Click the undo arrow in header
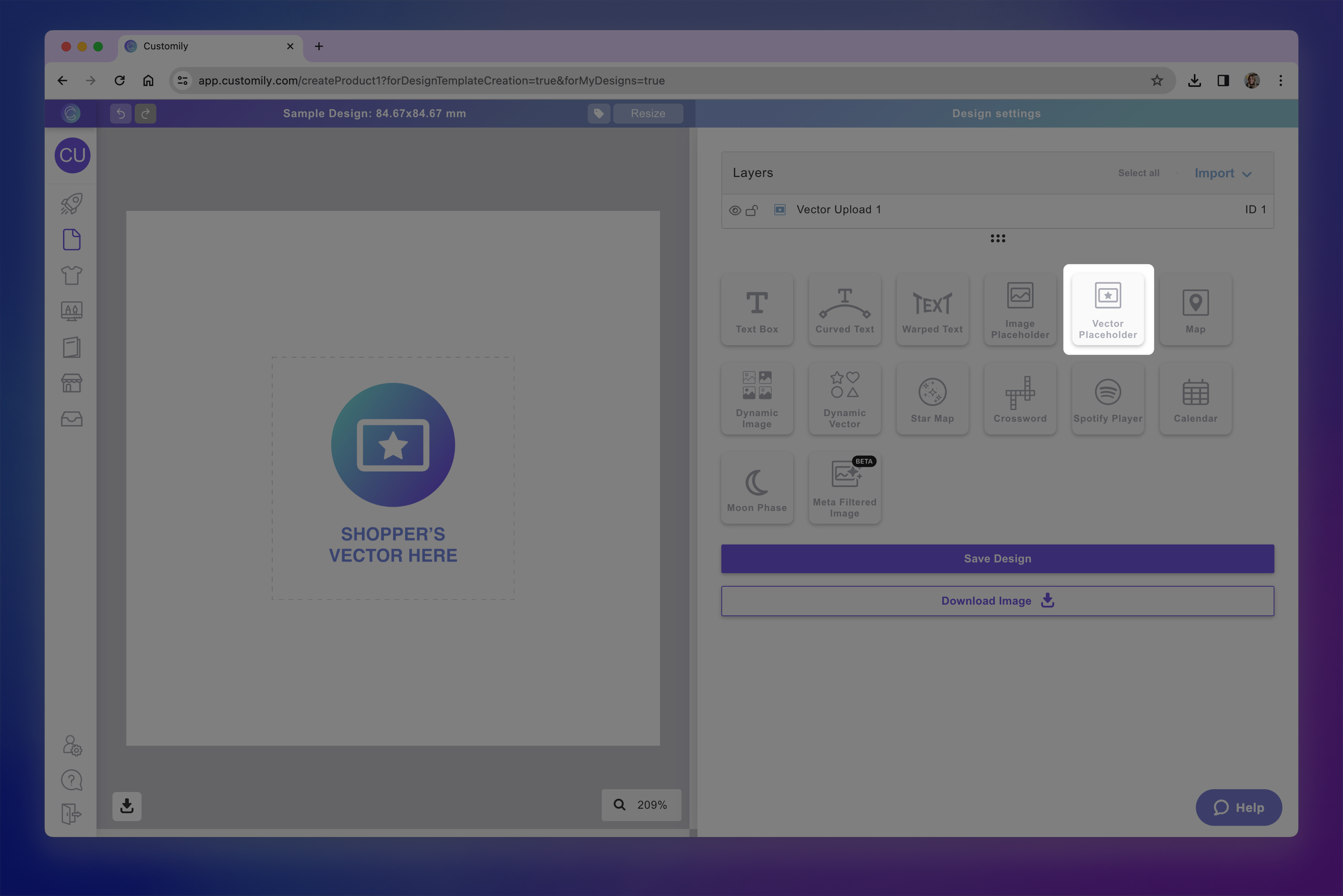The width and height of the screenshot is (1343, 896). pyautogui.click(x=121, y=114)
